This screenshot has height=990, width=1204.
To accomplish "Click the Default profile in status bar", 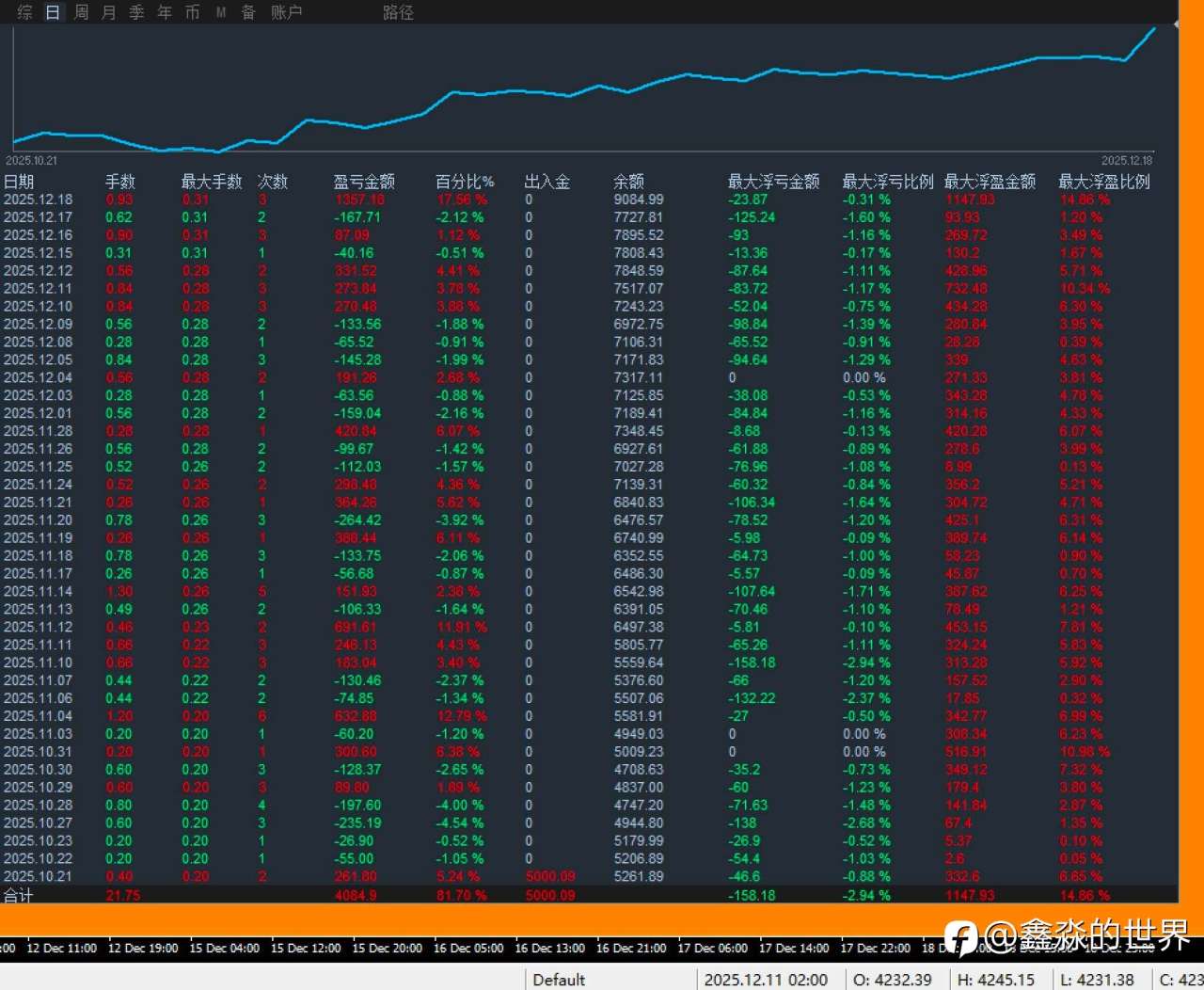I will pos(559,980).
